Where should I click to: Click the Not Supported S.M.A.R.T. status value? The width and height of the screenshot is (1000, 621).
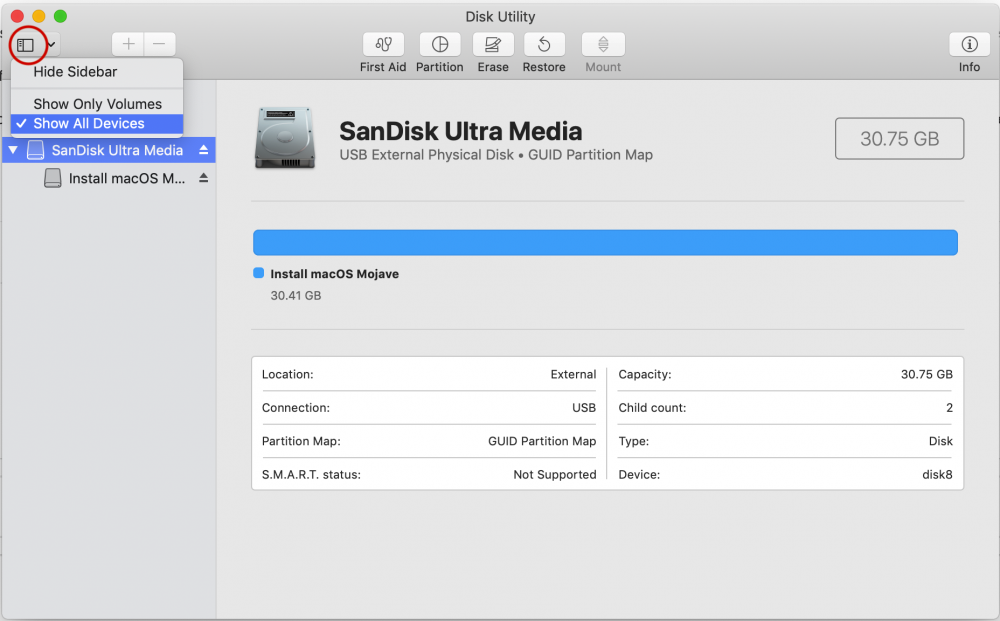[x=555, y=474]
